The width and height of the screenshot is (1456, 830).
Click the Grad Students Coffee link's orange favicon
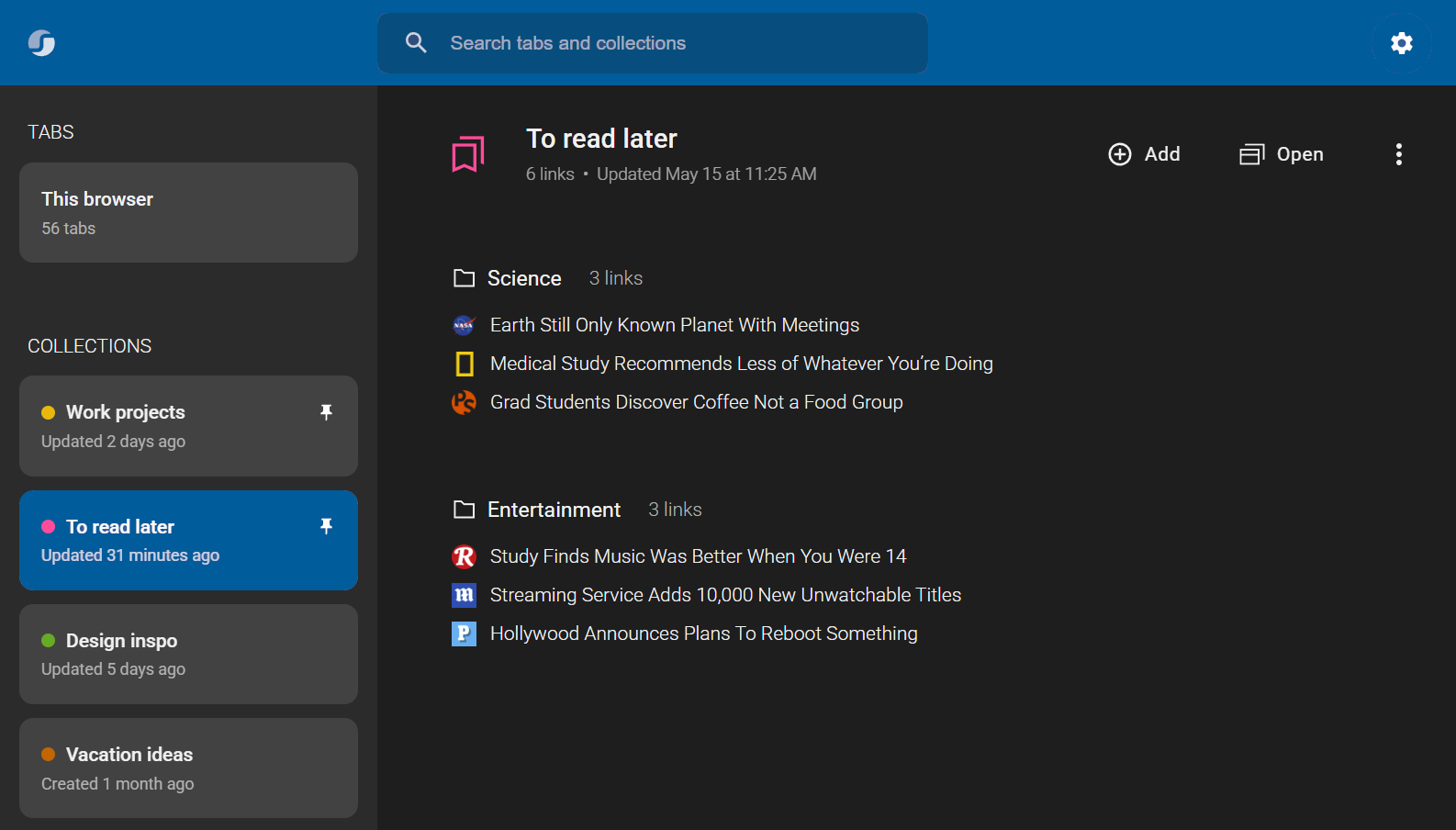point(465,402)
